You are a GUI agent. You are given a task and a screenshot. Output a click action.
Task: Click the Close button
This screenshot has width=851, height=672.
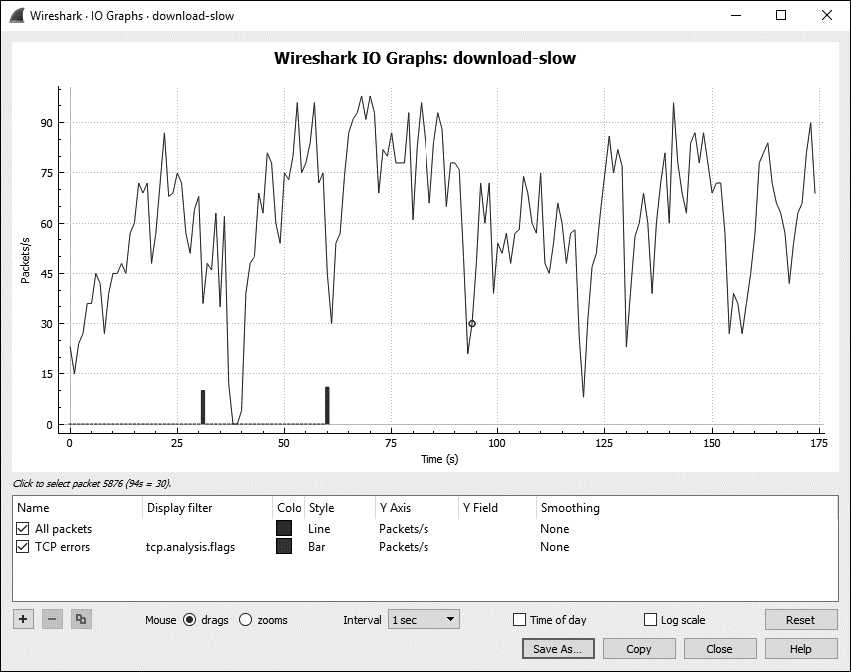tap(720, 649)
